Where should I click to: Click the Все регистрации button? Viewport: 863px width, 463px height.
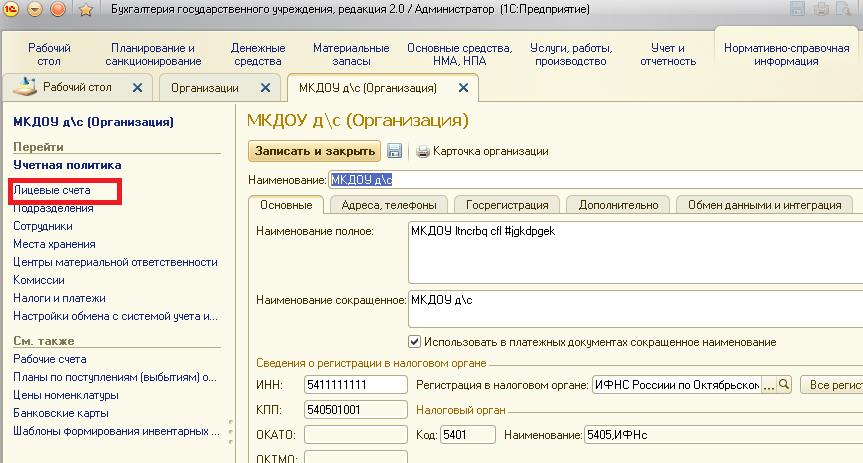(x=832, y=384)
